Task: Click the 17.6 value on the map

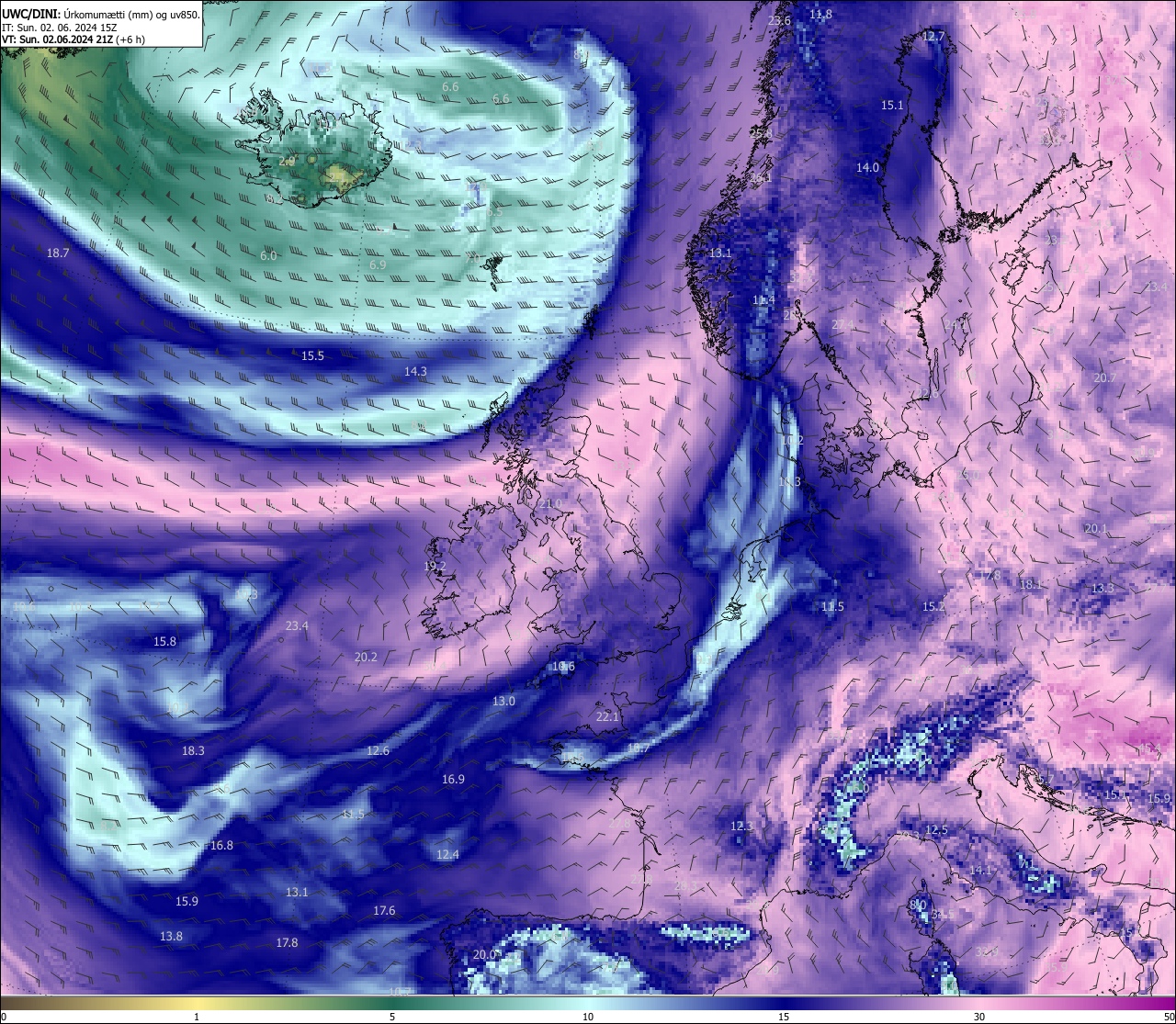Action: 384,910
